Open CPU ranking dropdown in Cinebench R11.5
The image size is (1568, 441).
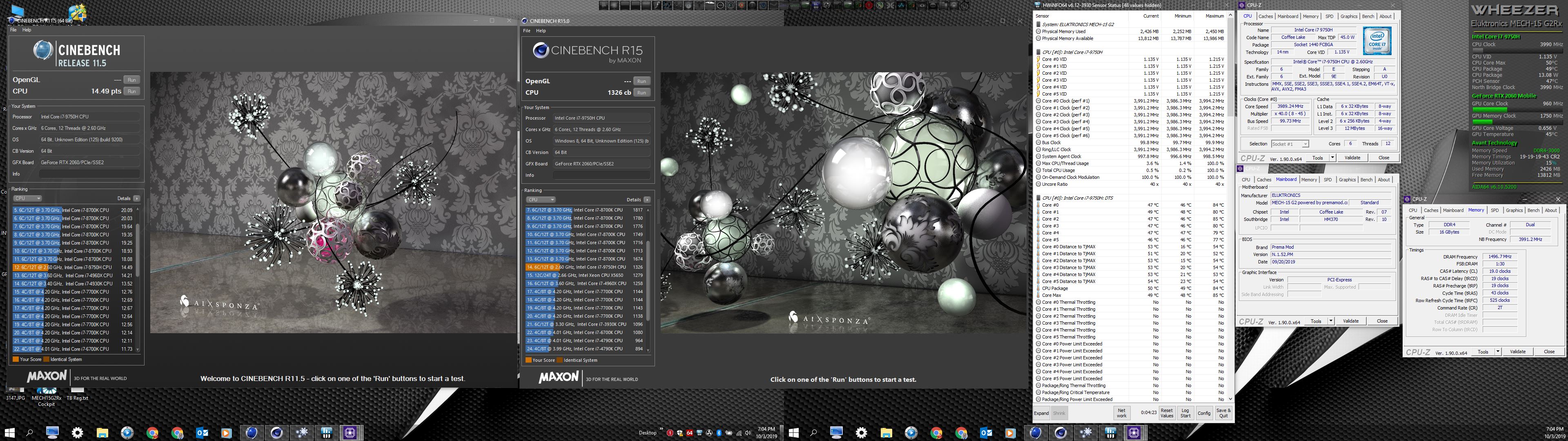coord(27,198)
